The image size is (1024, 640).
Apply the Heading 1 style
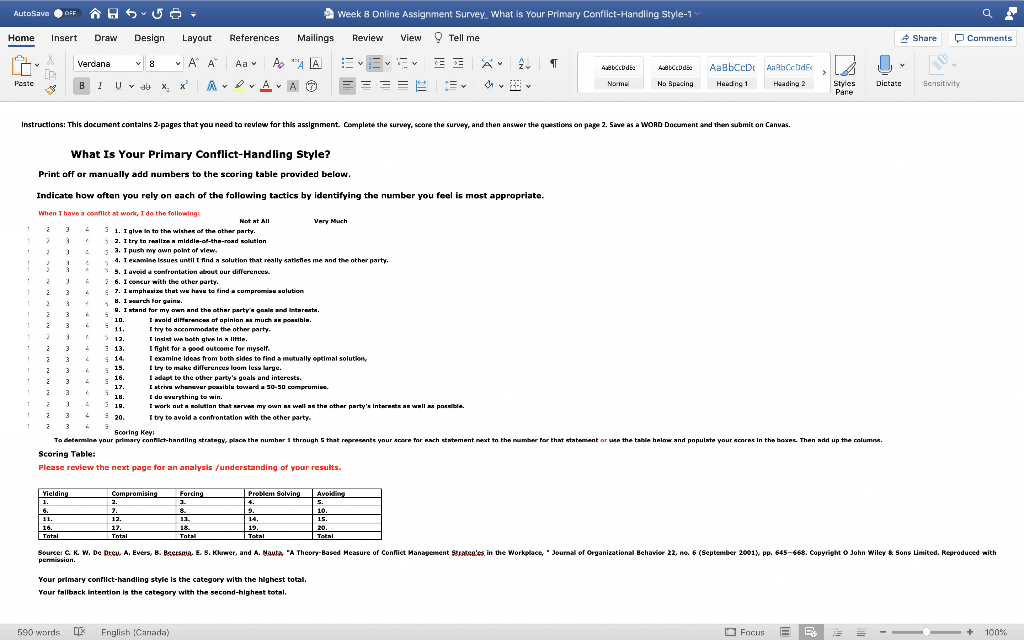732,72
